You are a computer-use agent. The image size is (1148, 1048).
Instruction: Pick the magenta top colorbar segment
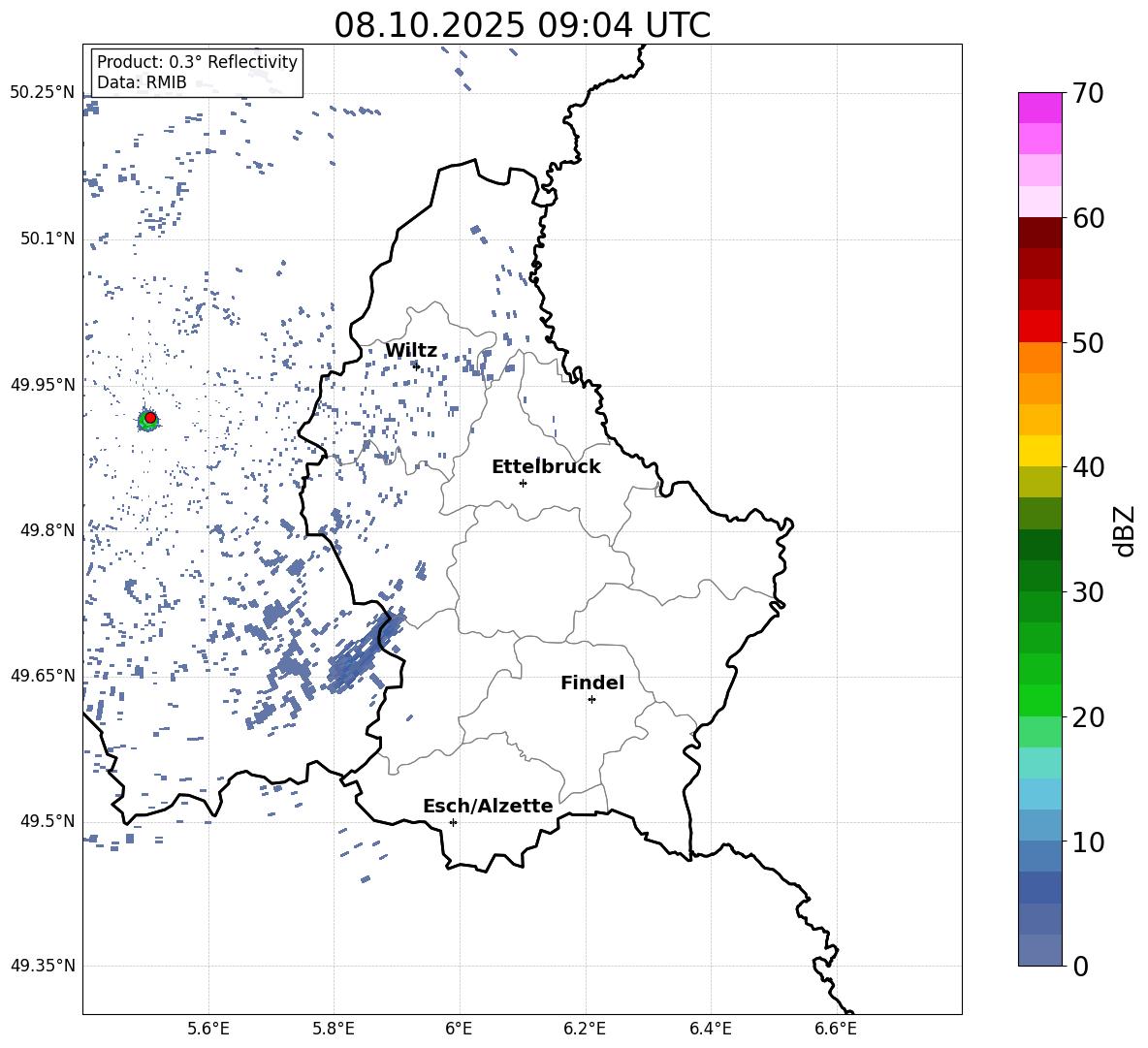tap(1040, 108)
